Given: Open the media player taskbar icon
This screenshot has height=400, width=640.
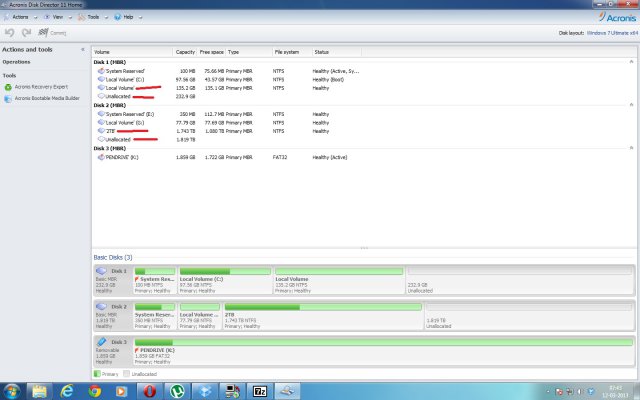Looking at the screenshot, I should click(x=122, y=391).
